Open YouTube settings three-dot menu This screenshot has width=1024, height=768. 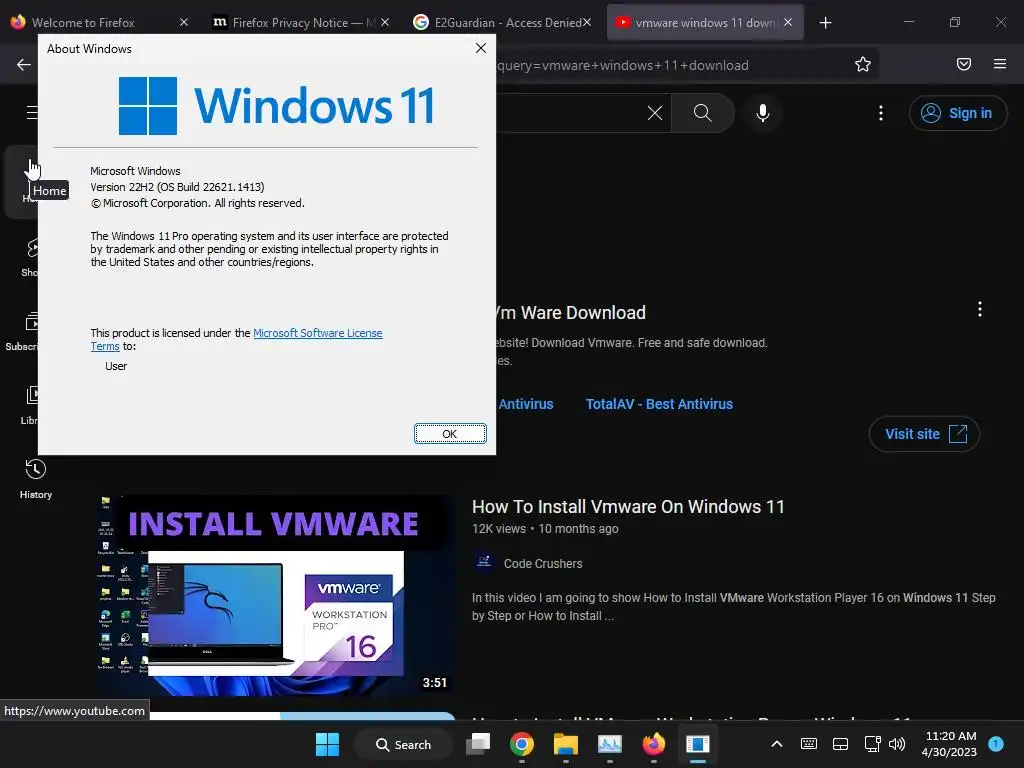click(881, 113)
